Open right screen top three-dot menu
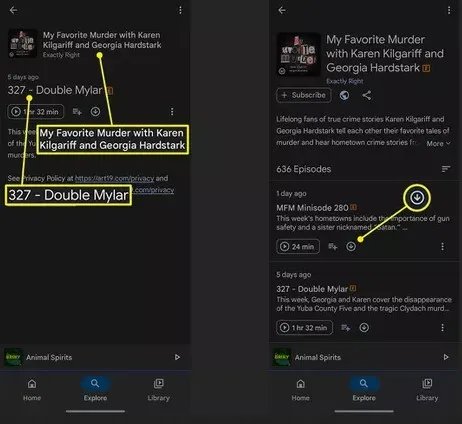The image size is (462, 424). point(449,10)
